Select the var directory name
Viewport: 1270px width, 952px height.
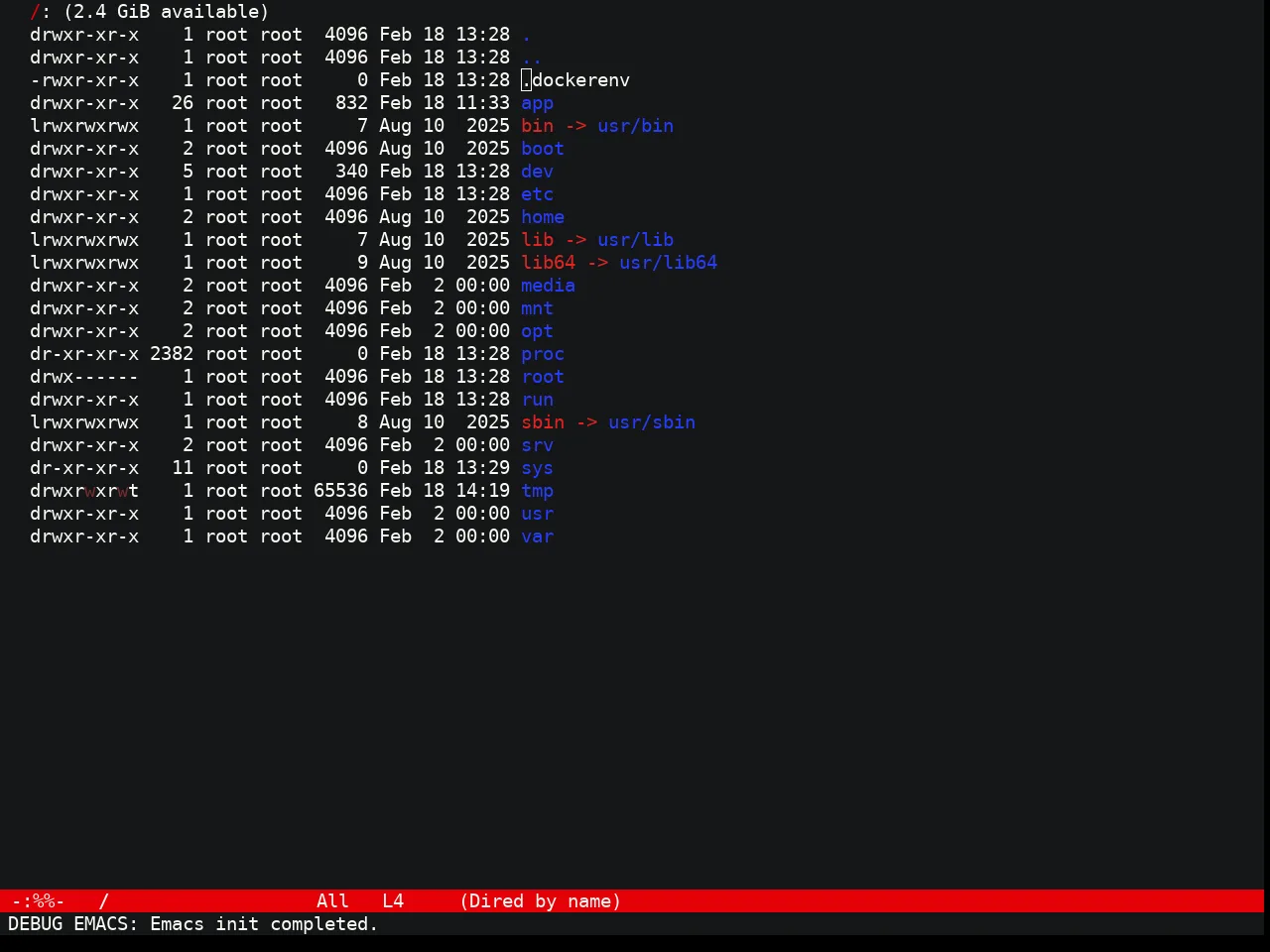click(537, 536)
